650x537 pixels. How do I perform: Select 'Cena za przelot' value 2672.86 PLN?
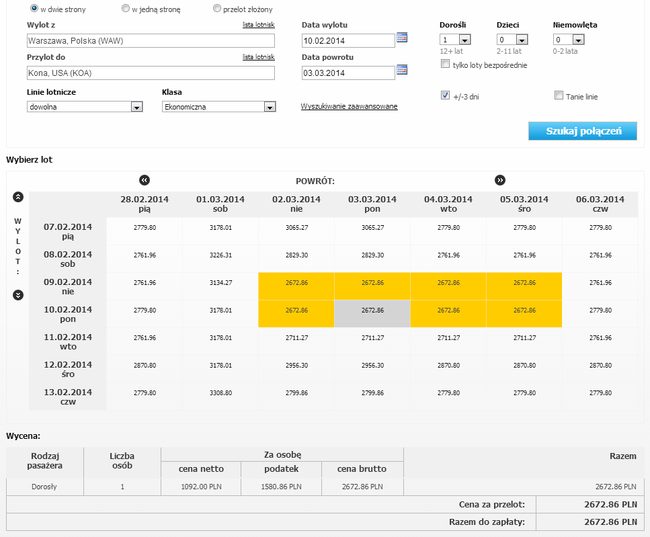611,504
